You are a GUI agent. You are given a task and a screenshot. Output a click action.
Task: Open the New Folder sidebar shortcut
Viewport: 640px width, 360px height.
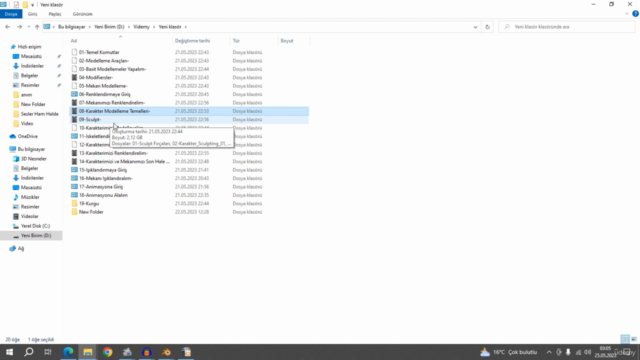tap(33, 104)
